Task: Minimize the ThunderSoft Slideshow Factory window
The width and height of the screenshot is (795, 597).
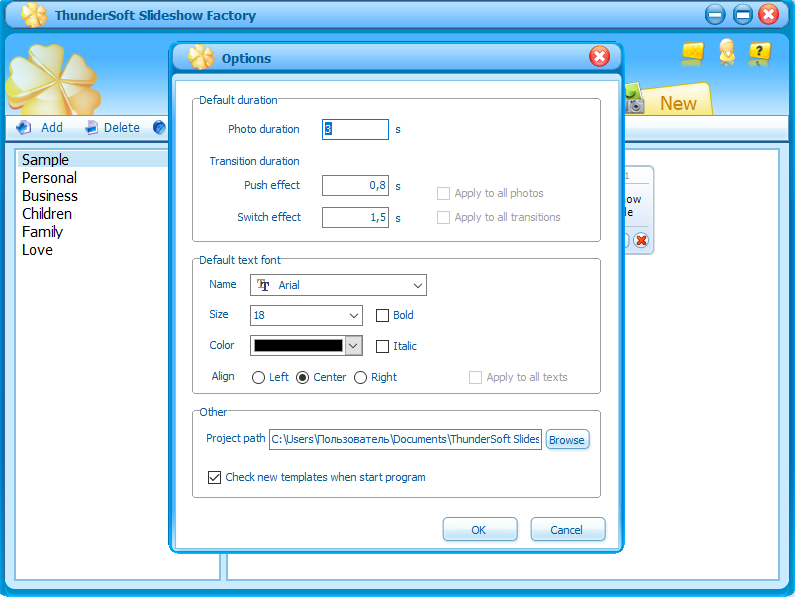Action: coord(715,14)
